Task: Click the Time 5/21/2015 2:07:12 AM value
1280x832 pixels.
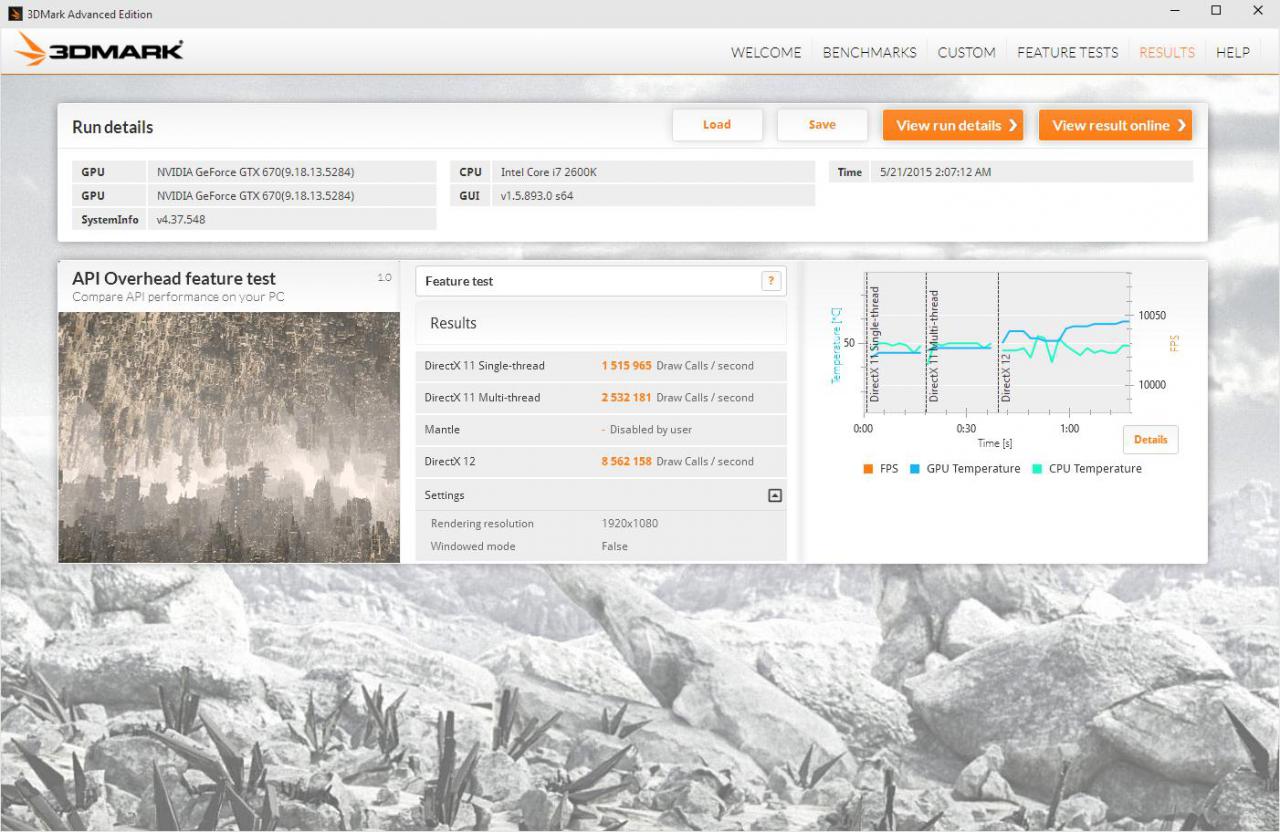Action: [x=936, y=172]
